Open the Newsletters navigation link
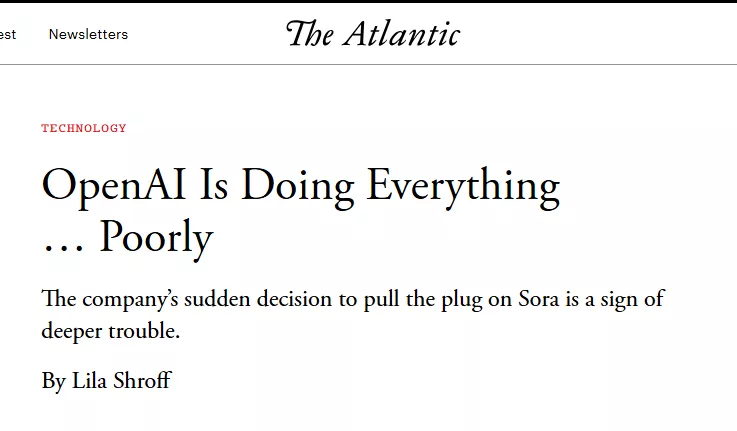 88,34
